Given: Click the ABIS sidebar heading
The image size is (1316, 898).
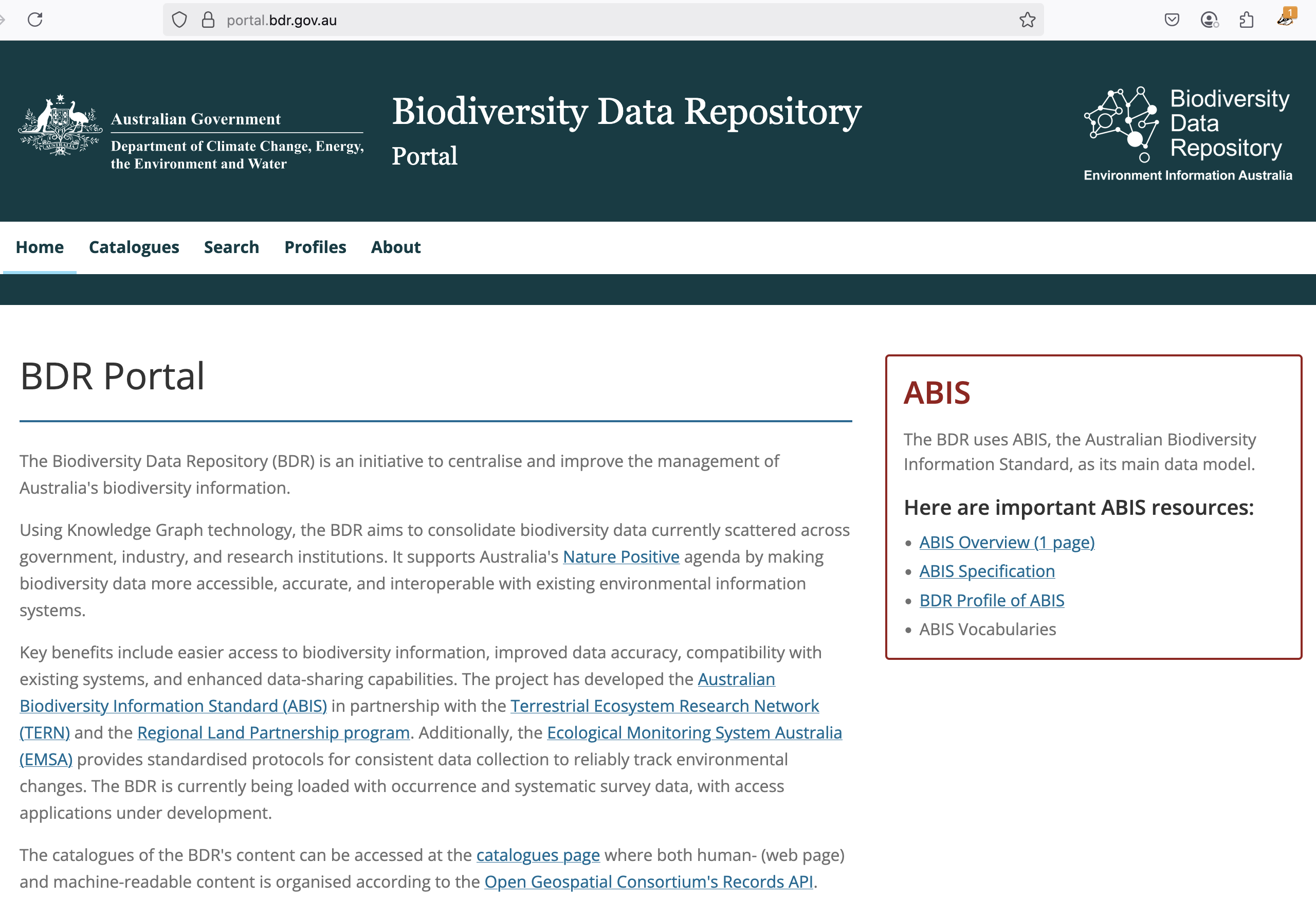Looking at the screenshot, I should click(x=937, y=392).
